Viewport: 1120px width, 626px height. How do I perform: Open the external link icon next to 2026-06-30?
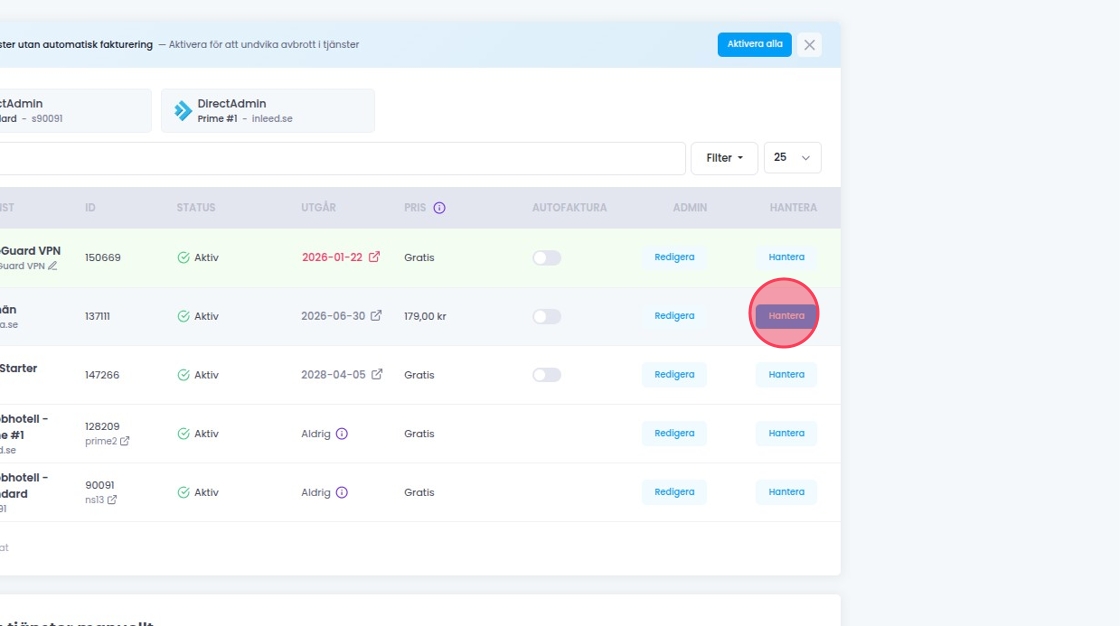pos(376,316)
